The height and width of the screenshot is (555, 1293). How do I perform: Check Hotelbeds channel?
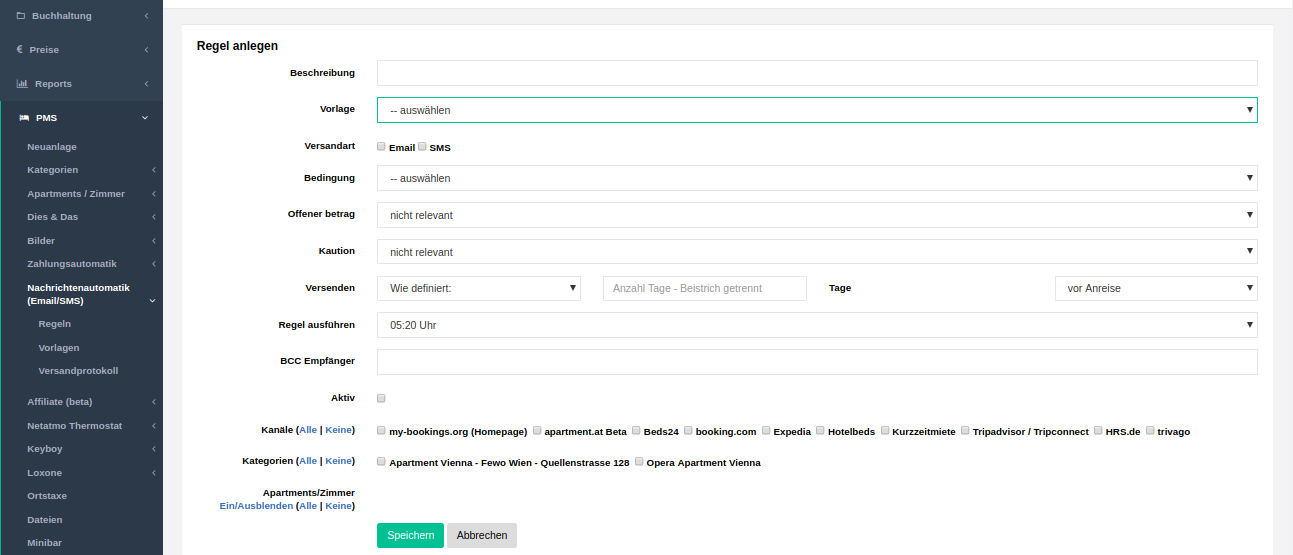coord(820,431)
